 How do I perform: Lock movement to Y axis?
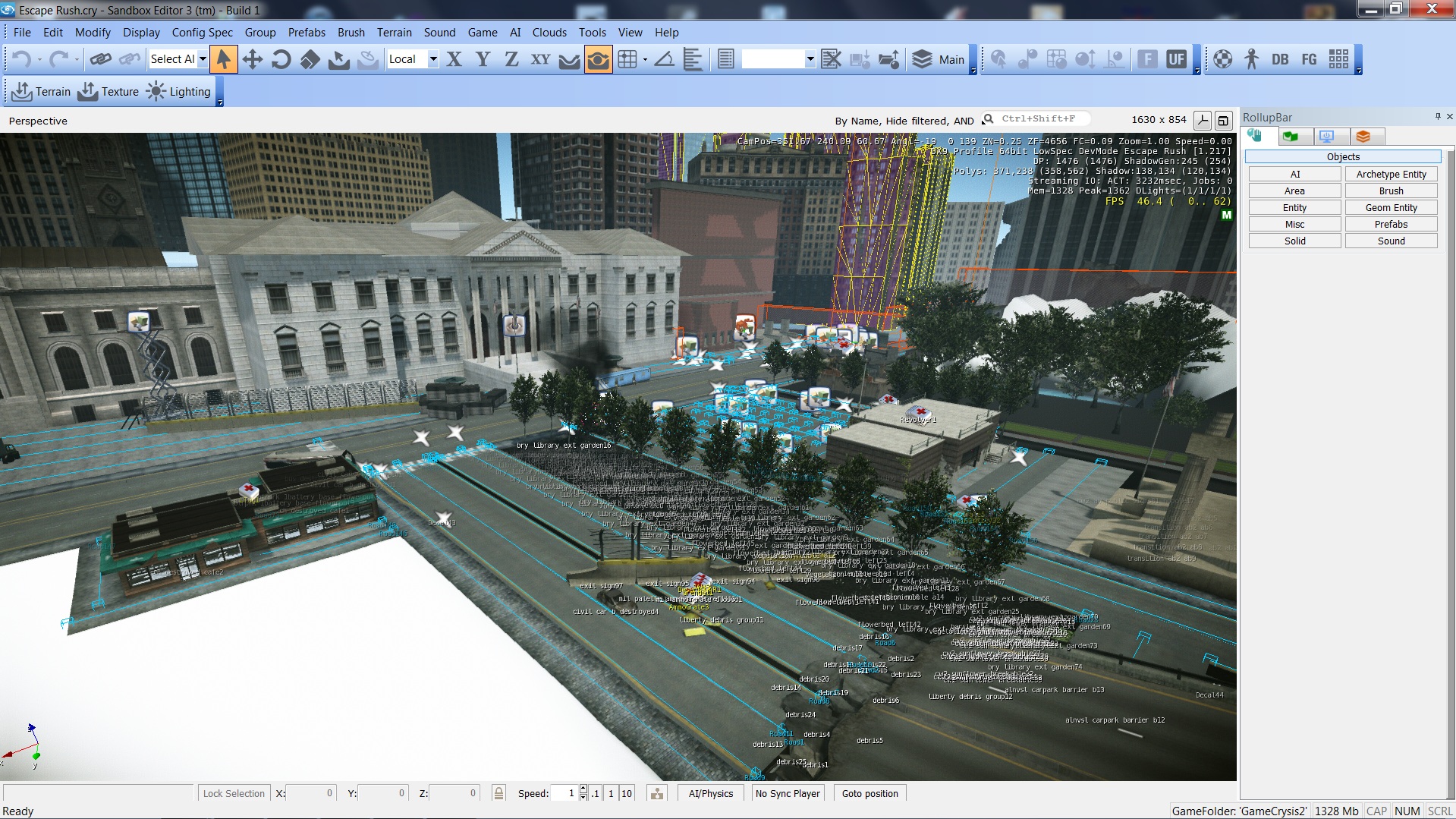point(483,59)
